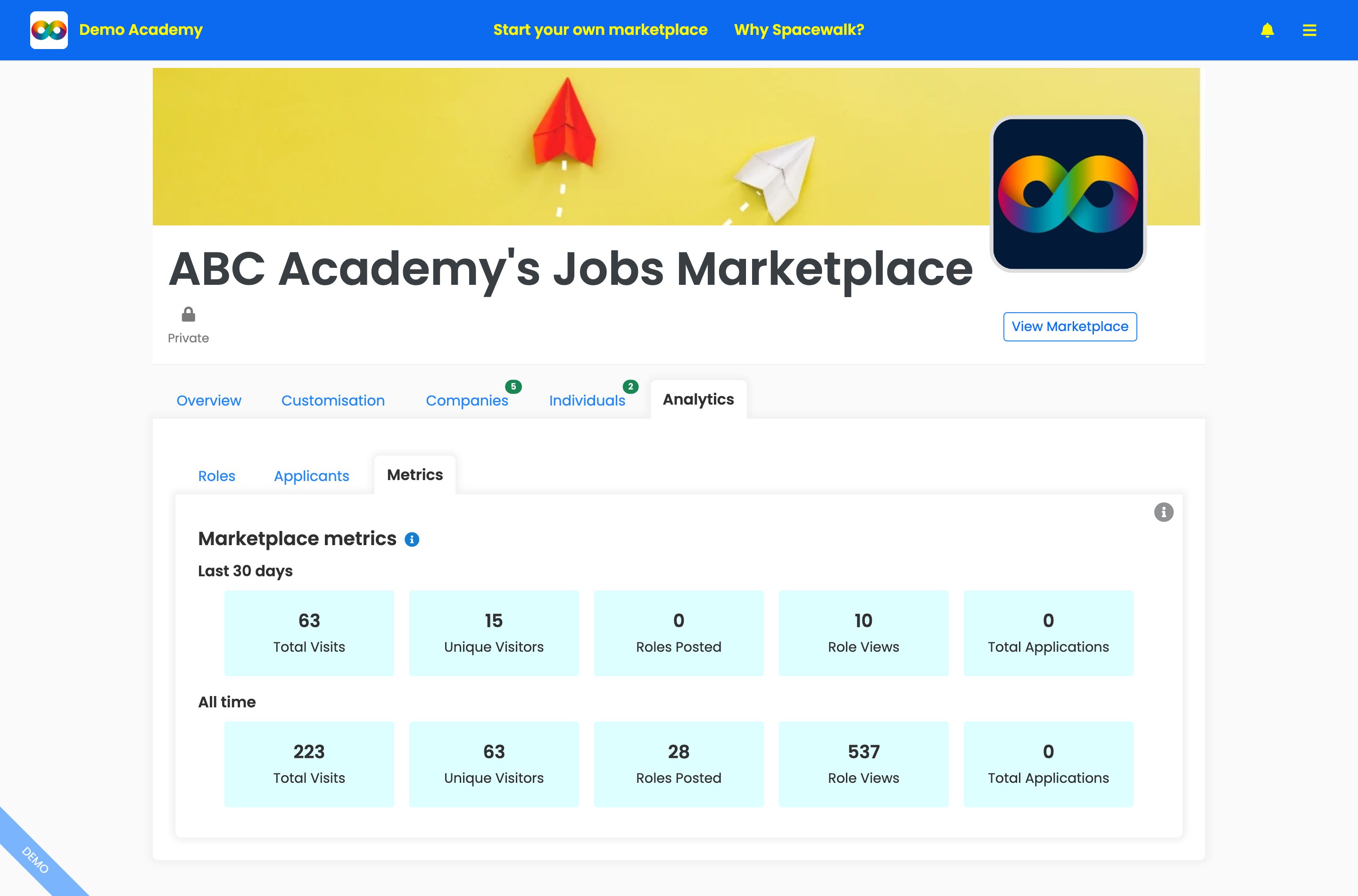Screen dimensions: 1358x896
Task: Switch to the Roles sub-tab
Action: [x=216, y=476]
